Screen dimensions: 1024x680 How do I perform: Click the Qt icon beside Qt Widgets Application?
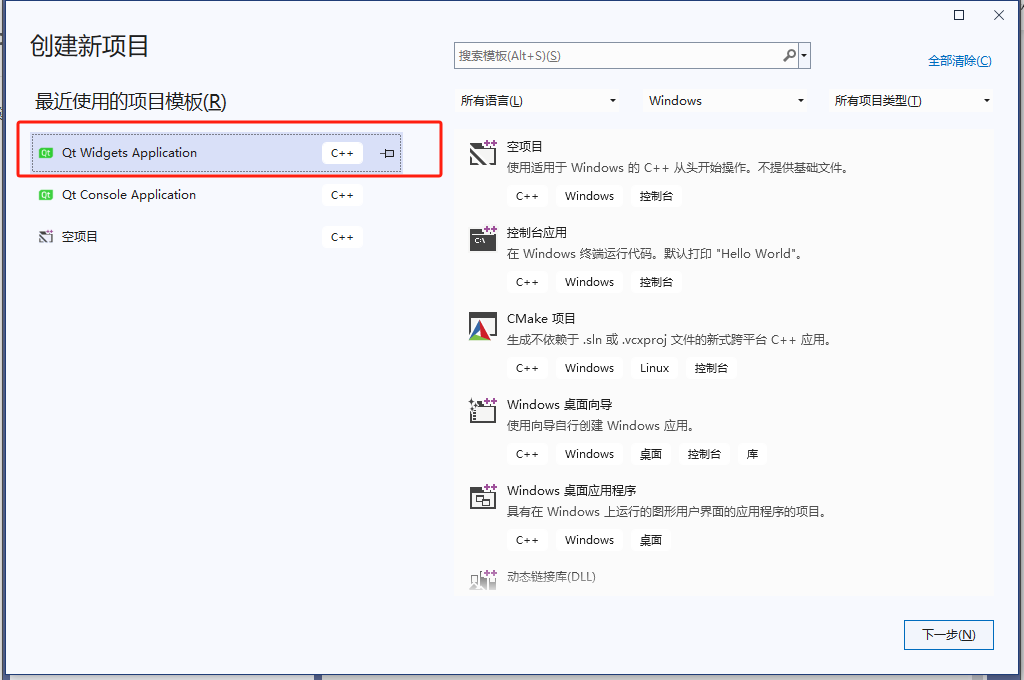pos(46,153)
